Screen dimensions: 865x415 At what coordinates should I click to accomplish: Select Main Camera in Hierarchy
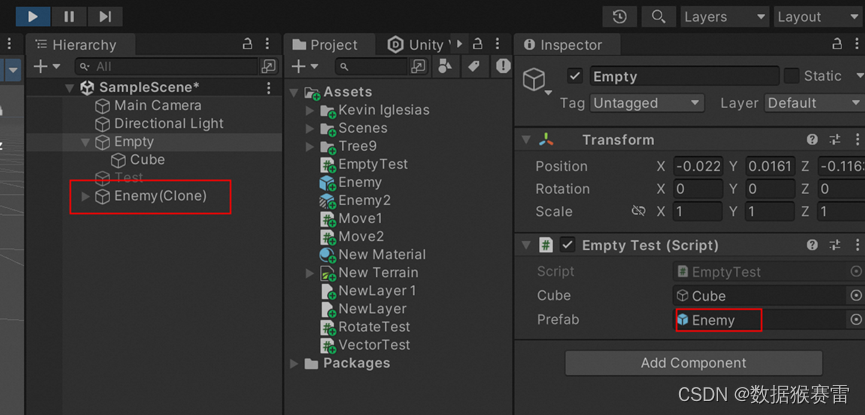coord(157,105)
